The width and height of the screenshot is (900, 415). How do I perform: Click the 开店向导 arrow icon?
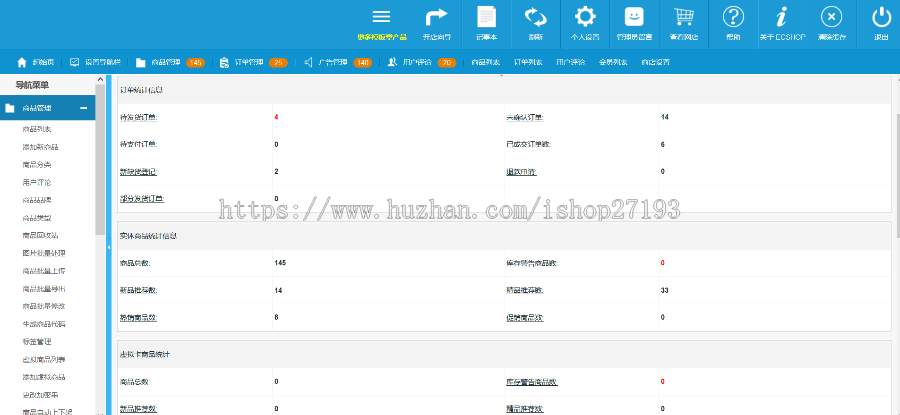coord(436,17)
